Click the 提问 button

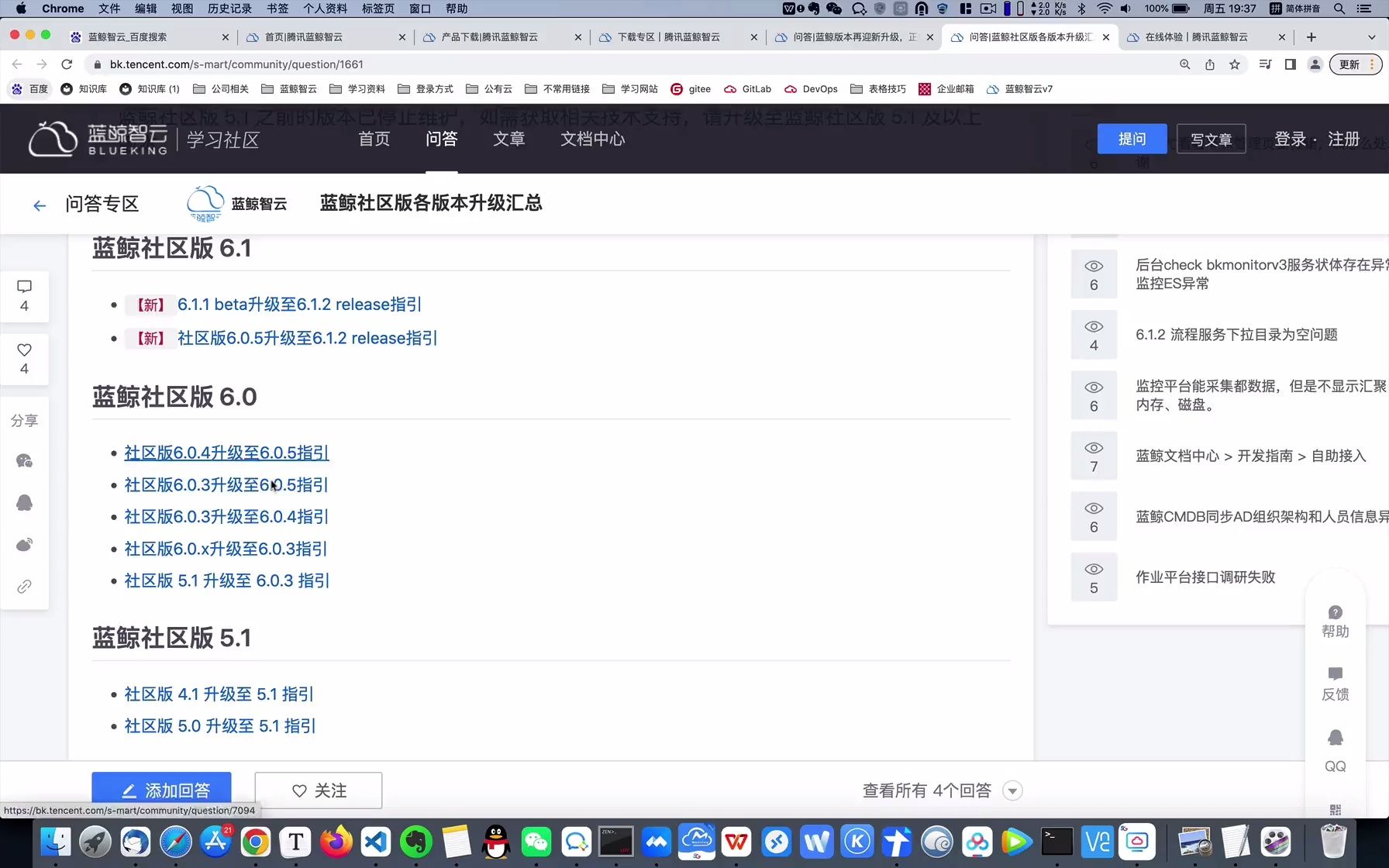tap(1132, 139)
